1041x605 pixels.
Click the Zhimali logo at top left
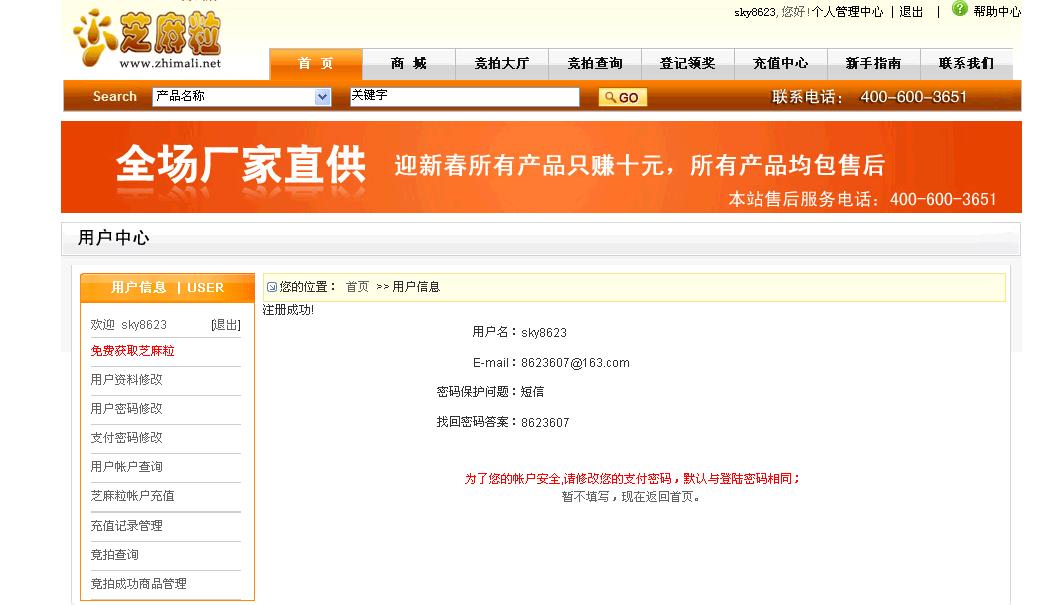(147, 39)
